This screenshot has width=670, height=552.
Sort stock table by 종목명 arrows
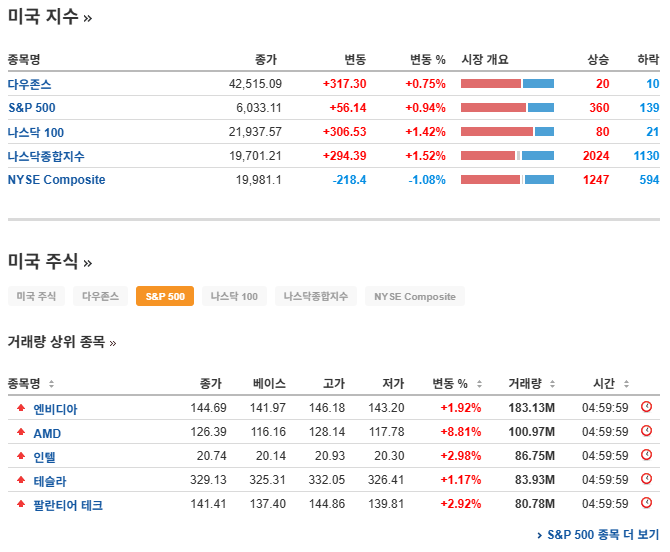point(51,384)
